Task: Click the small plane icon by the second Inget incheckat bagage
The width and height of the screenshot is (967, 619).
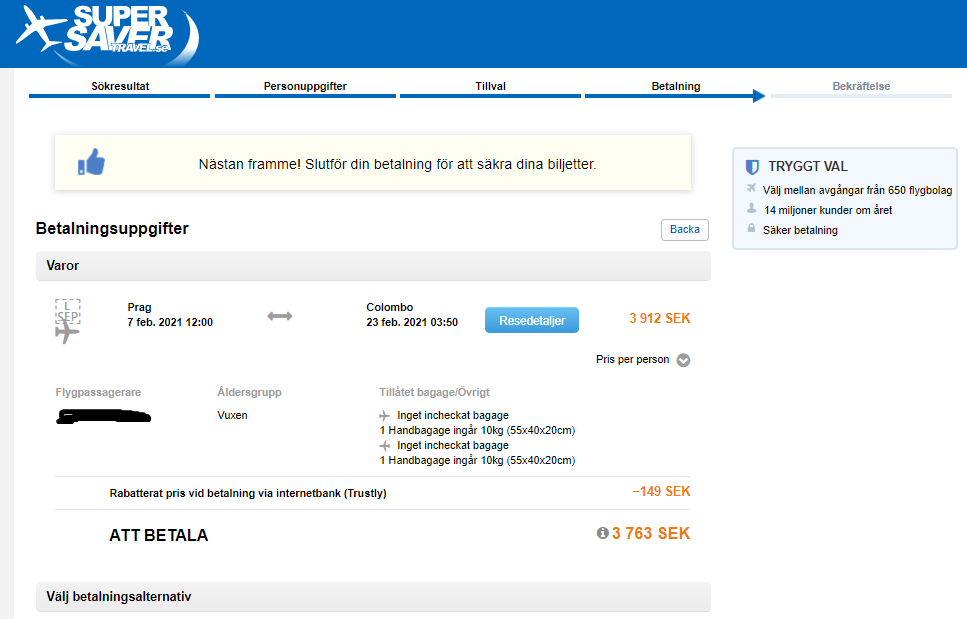Action: click(384, 446)
